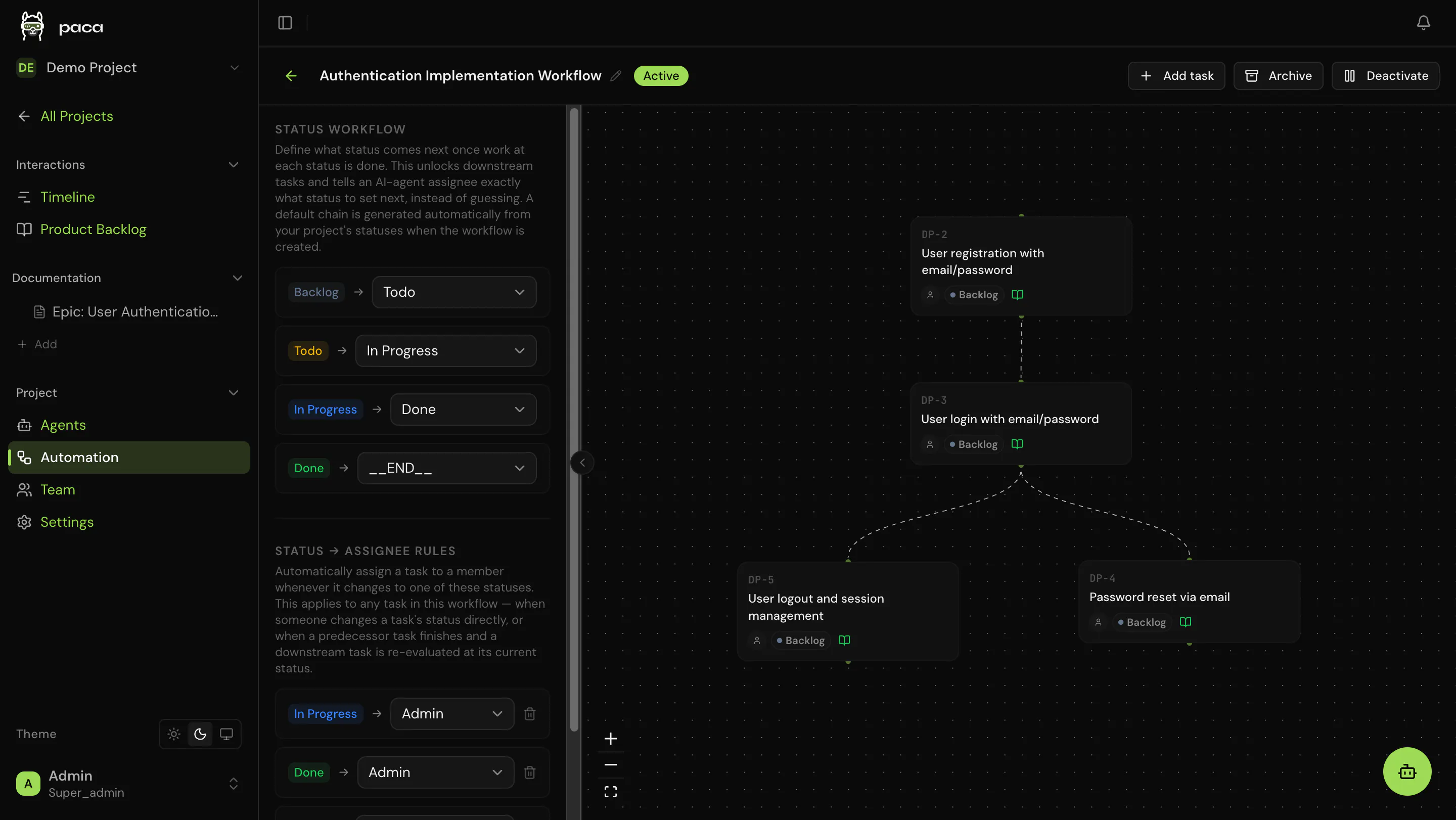Open the notifications bell

pyautogui.click(x=1423, y=23)
